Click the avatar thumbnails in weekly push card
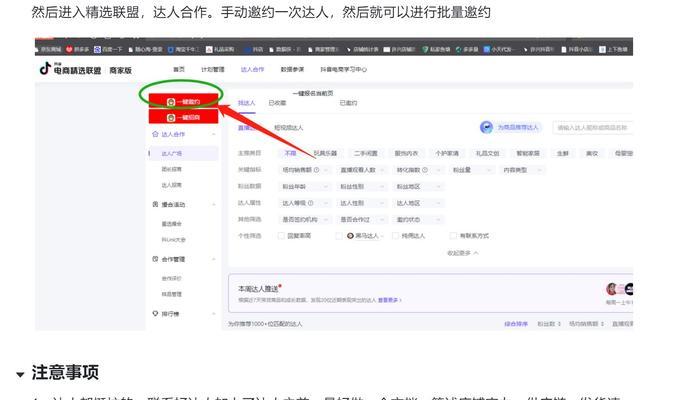Screen dimensions: 678x400 [619, 289]
